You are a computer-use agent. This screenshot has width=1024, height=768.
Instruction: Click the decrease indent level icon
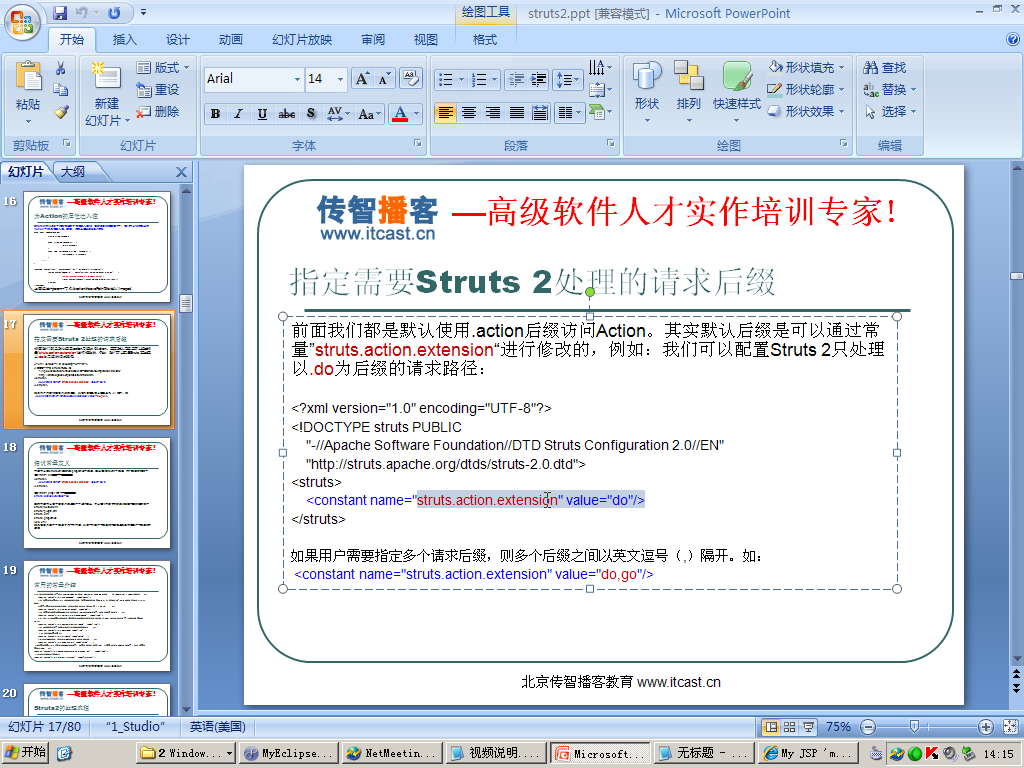coord(516,80)
